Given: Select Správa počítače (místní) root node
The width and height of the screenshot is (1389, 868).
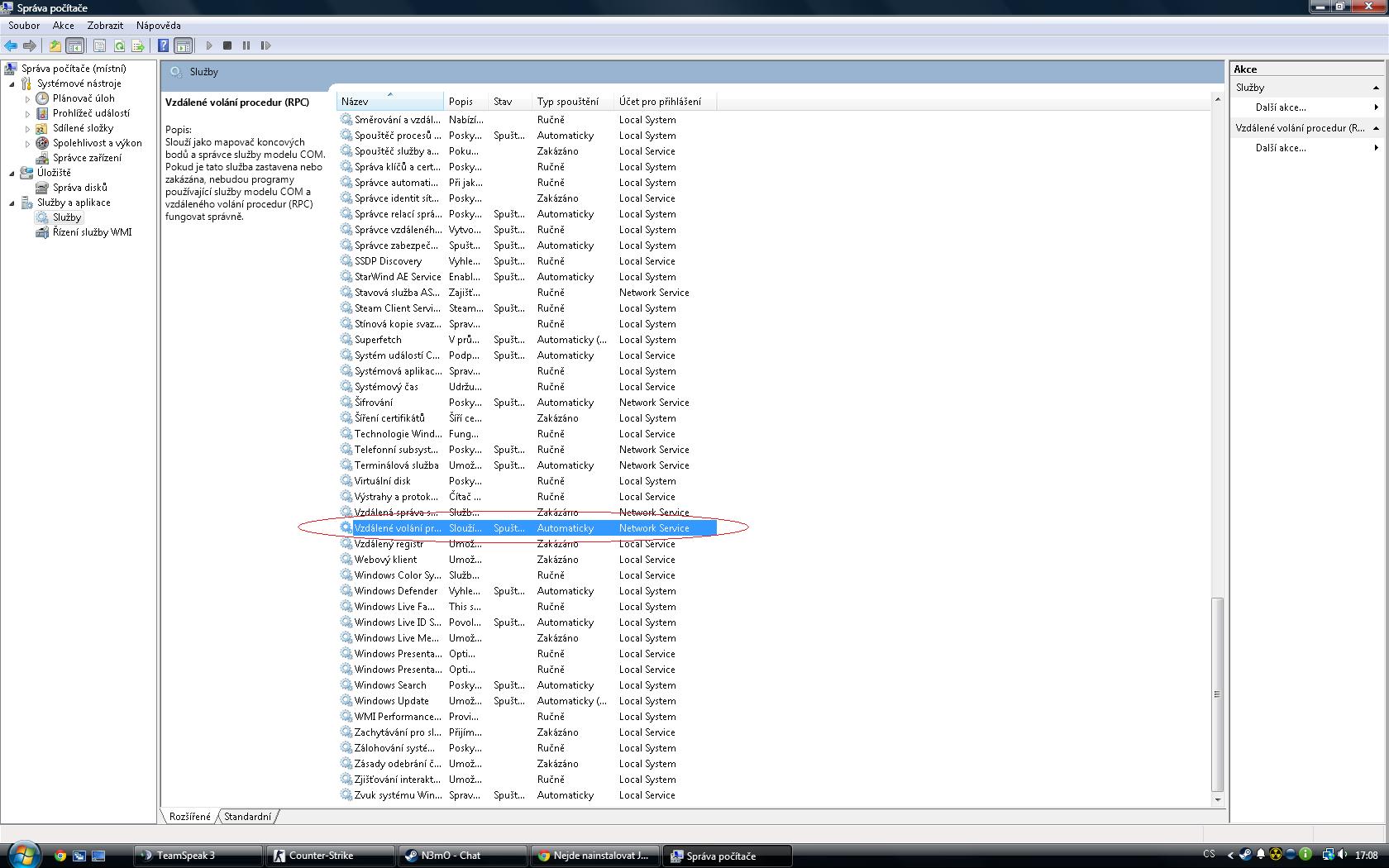Looking at the screenshot, I should 74,69.
